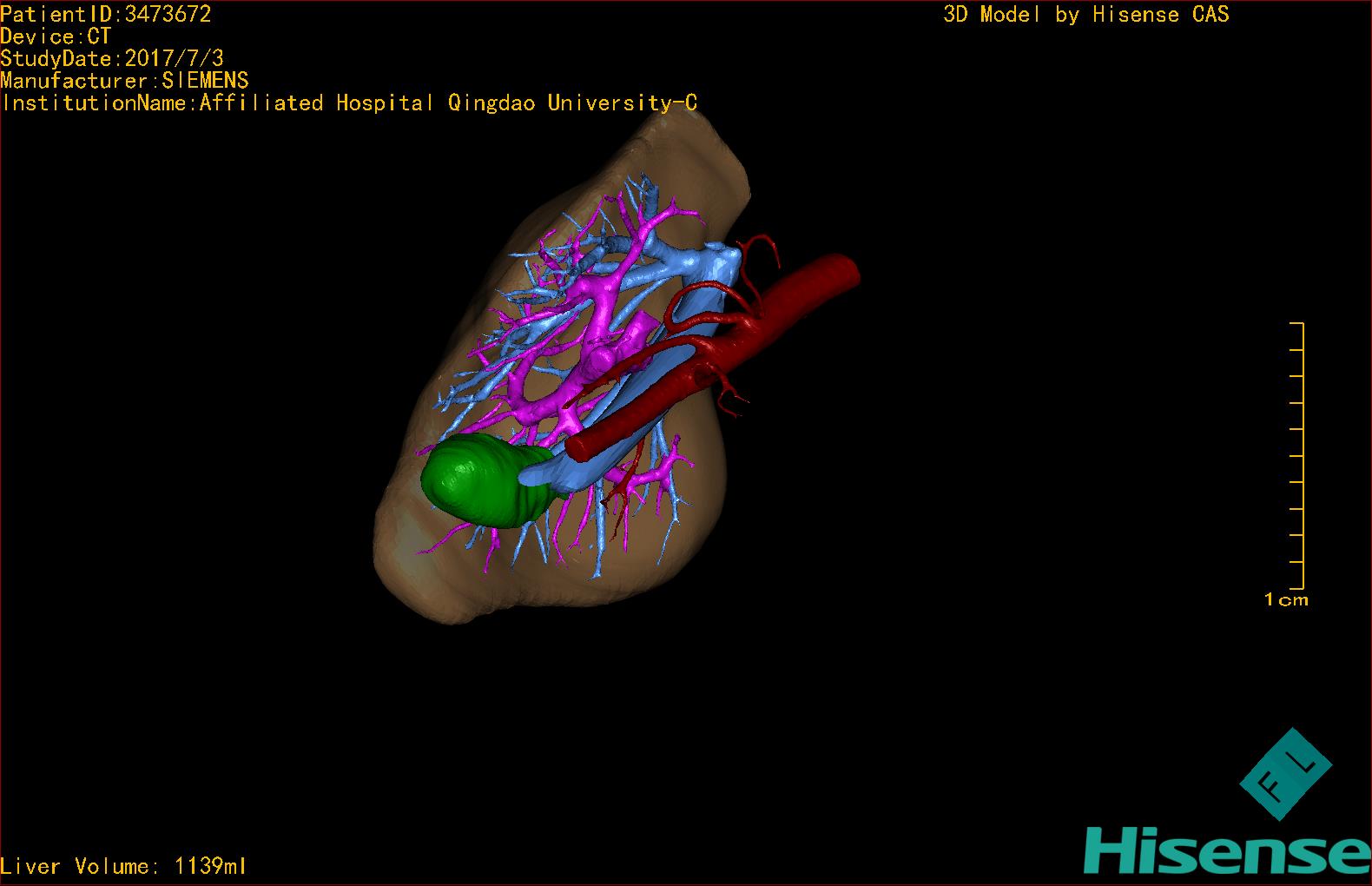Viewport: 1372px width, 886px height.
Task: Click the 1cm scale label
Action: pos(1286,599)
